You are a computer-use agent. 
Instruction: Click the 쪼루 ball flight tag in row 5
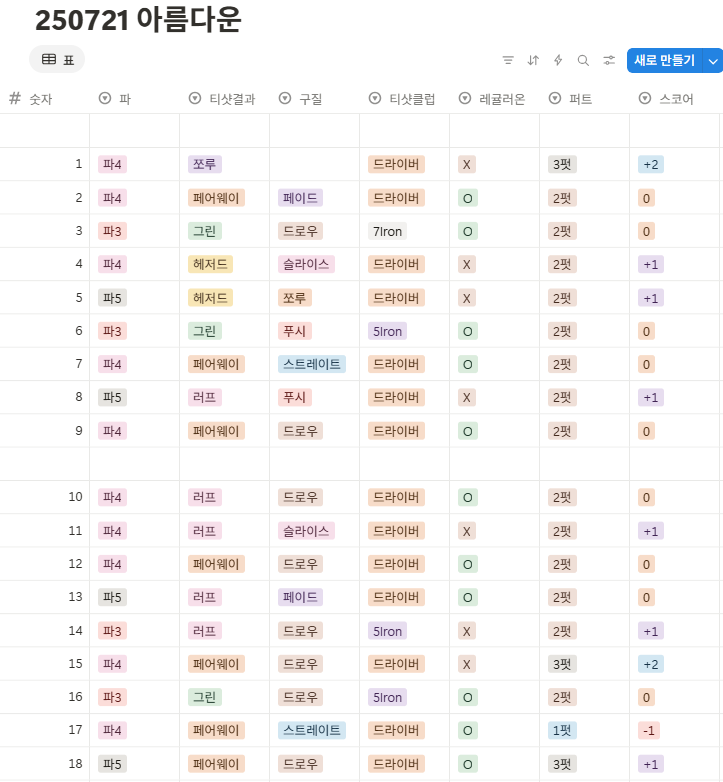click(x=295, y=298)
